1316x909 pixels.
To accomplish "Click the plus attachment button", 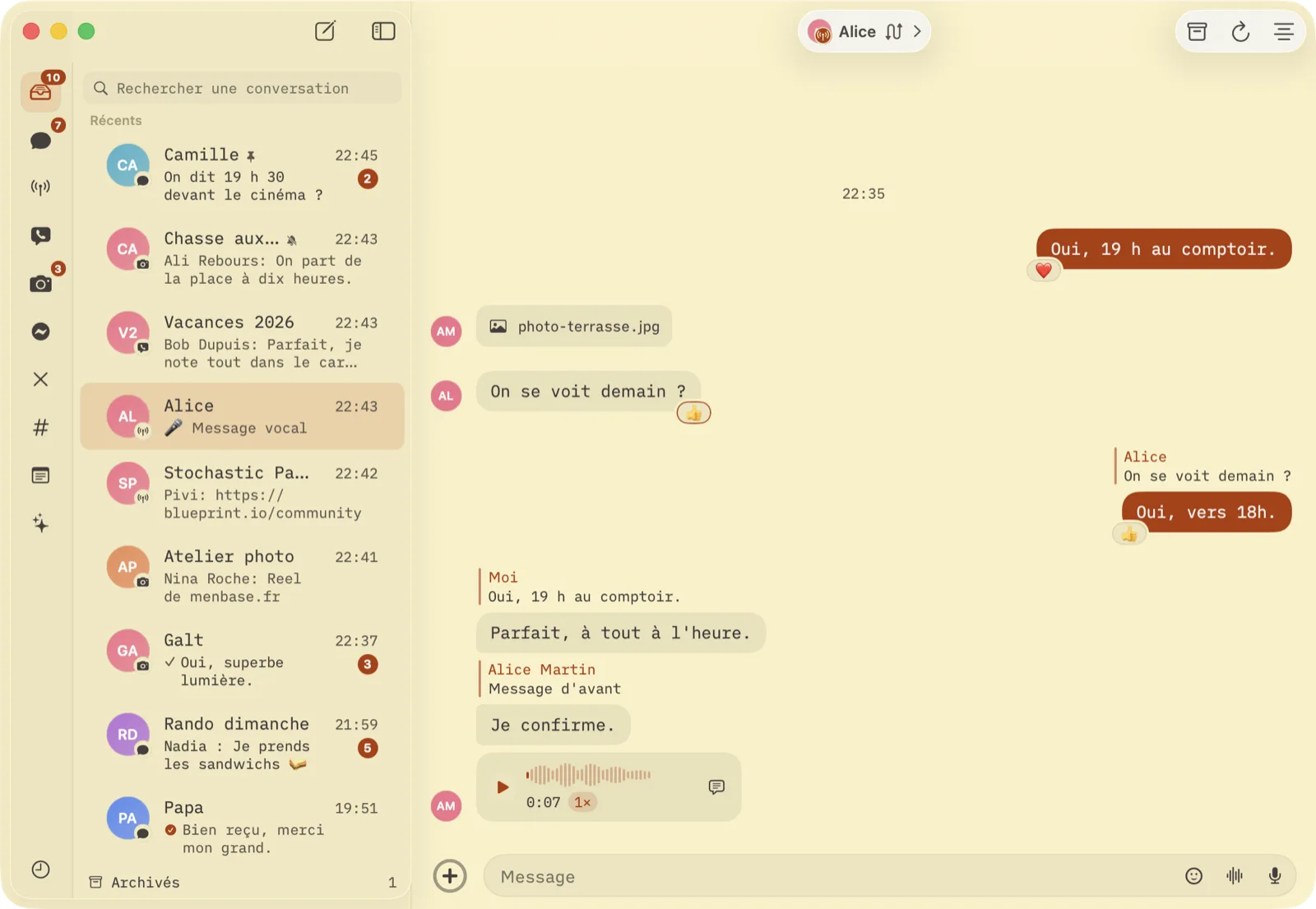I will click(x=450, y=876).
